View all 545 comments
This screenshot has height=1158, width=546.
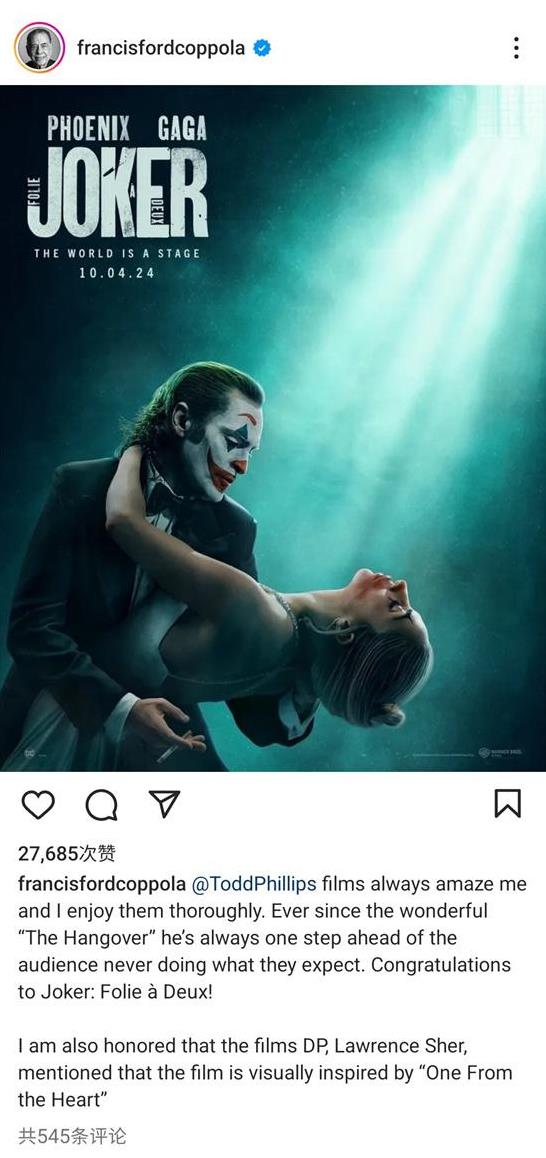(72, 1135)
